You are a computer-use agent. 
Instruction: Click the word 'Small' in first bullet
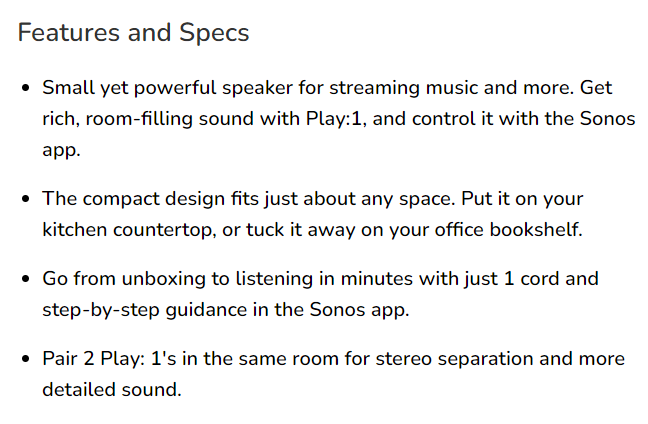point(68,88)
